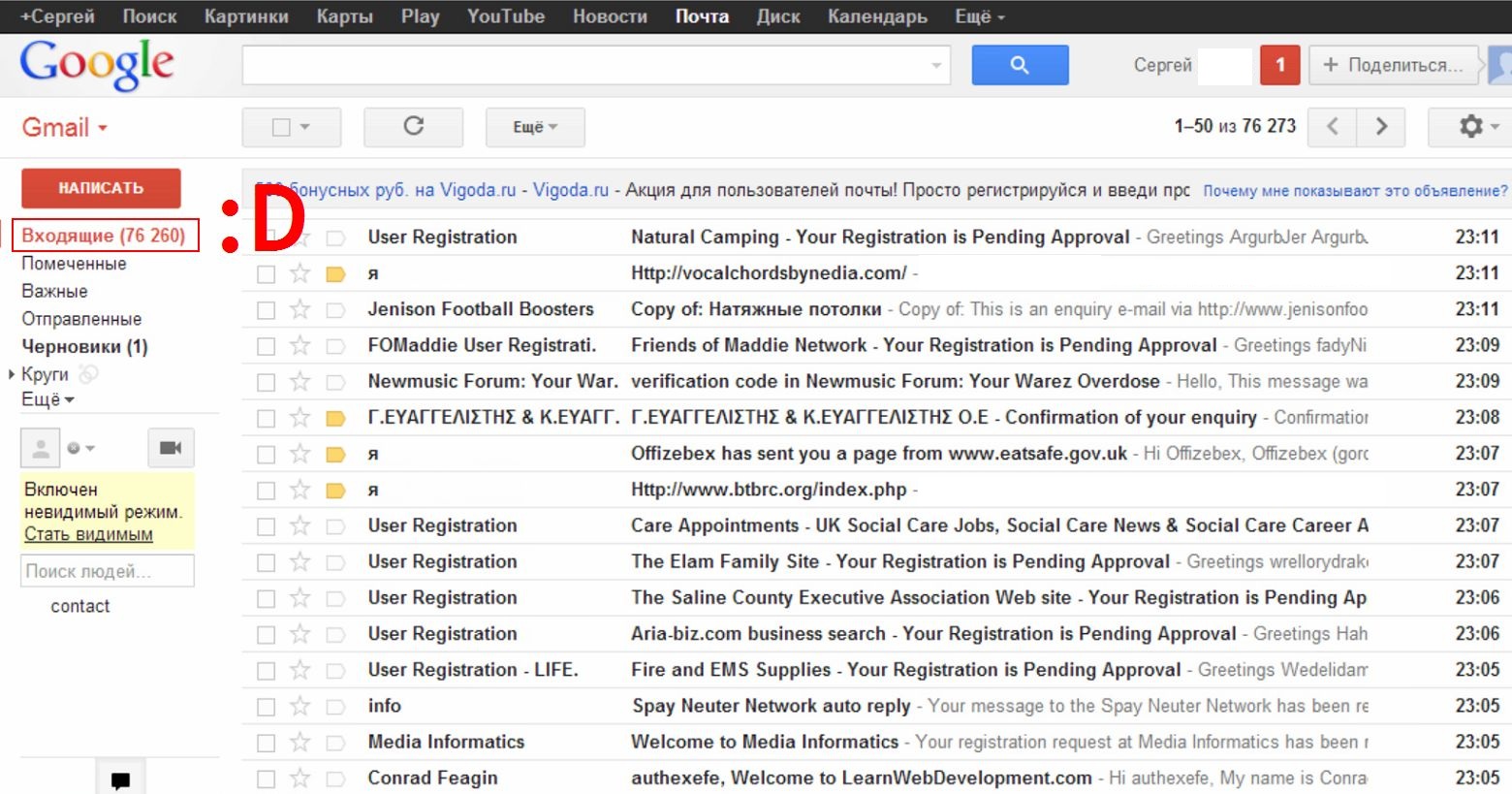Star the Jenison Football Boosters email
The width and height of the screenshot is (1512, 794).
point(300,309)
